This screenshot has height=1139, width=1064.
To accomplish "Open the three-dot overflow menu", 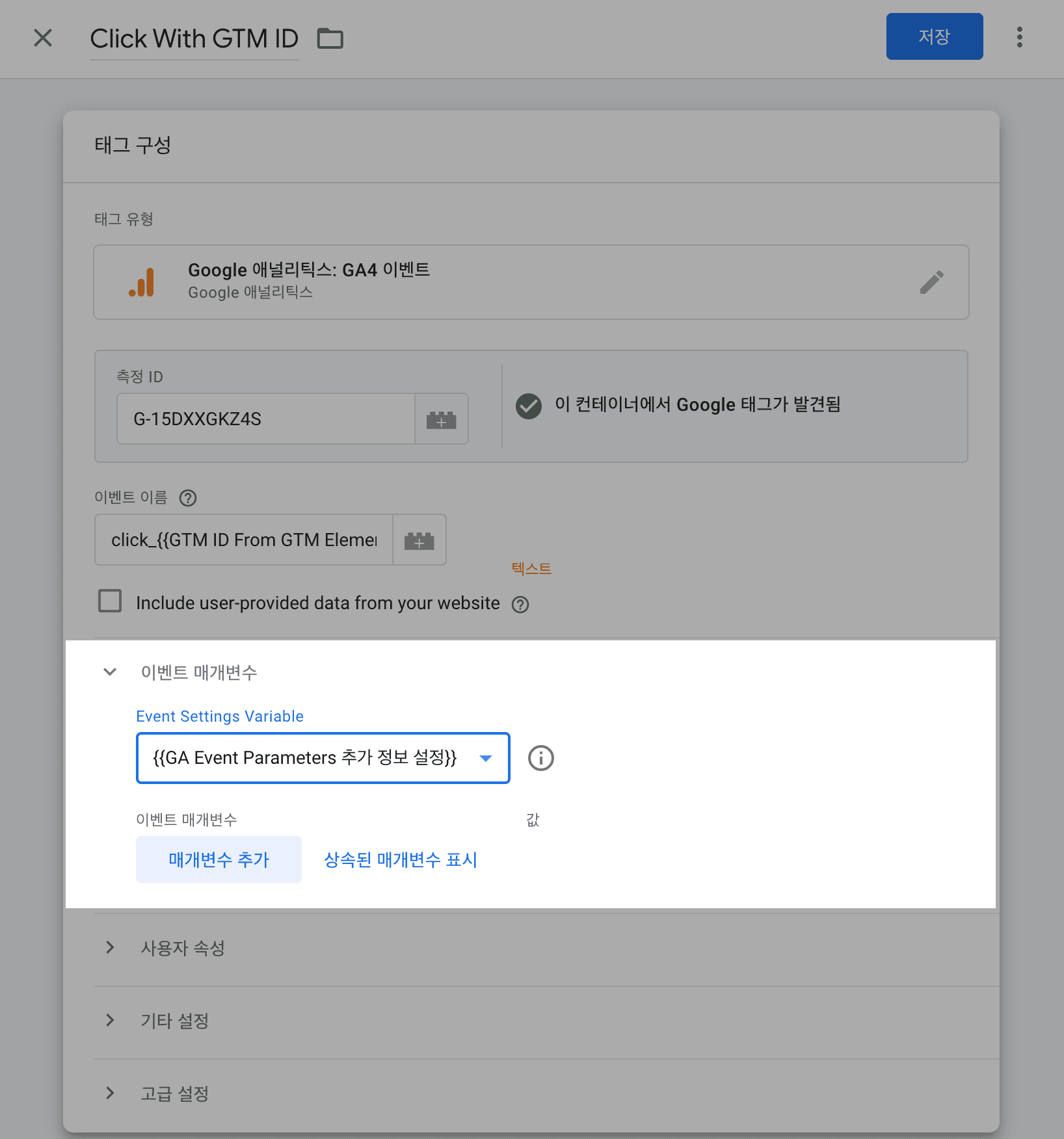I will (1018, 38).
